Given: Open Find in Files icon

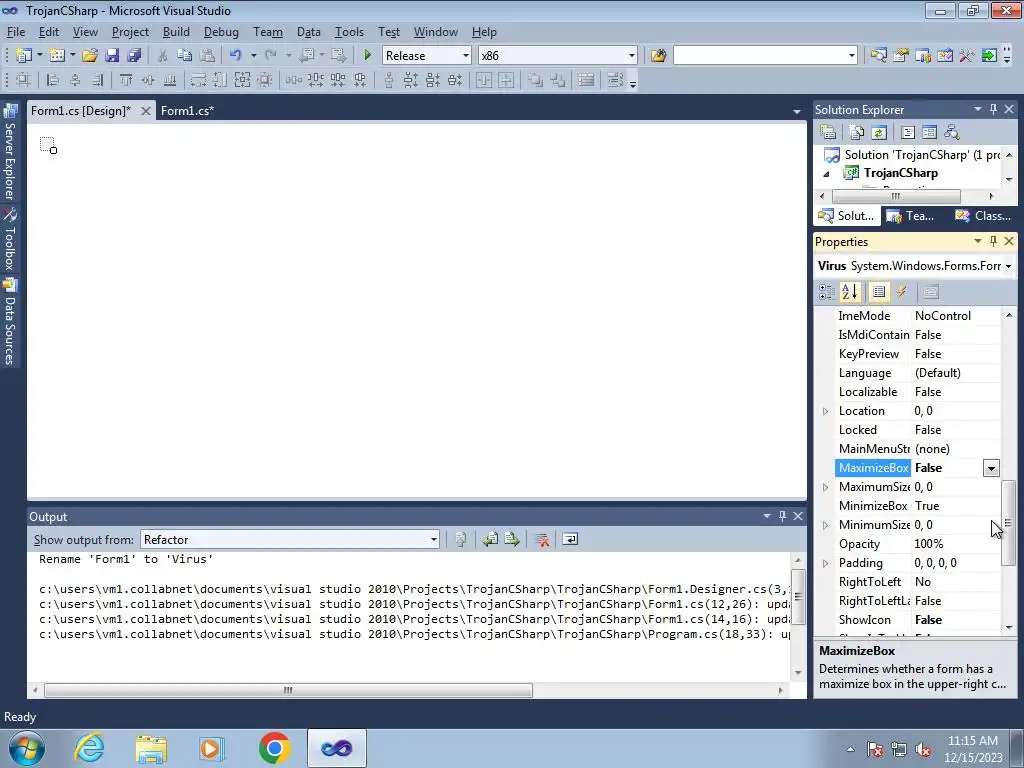Looking at the screenshot, I should [658, 56].
